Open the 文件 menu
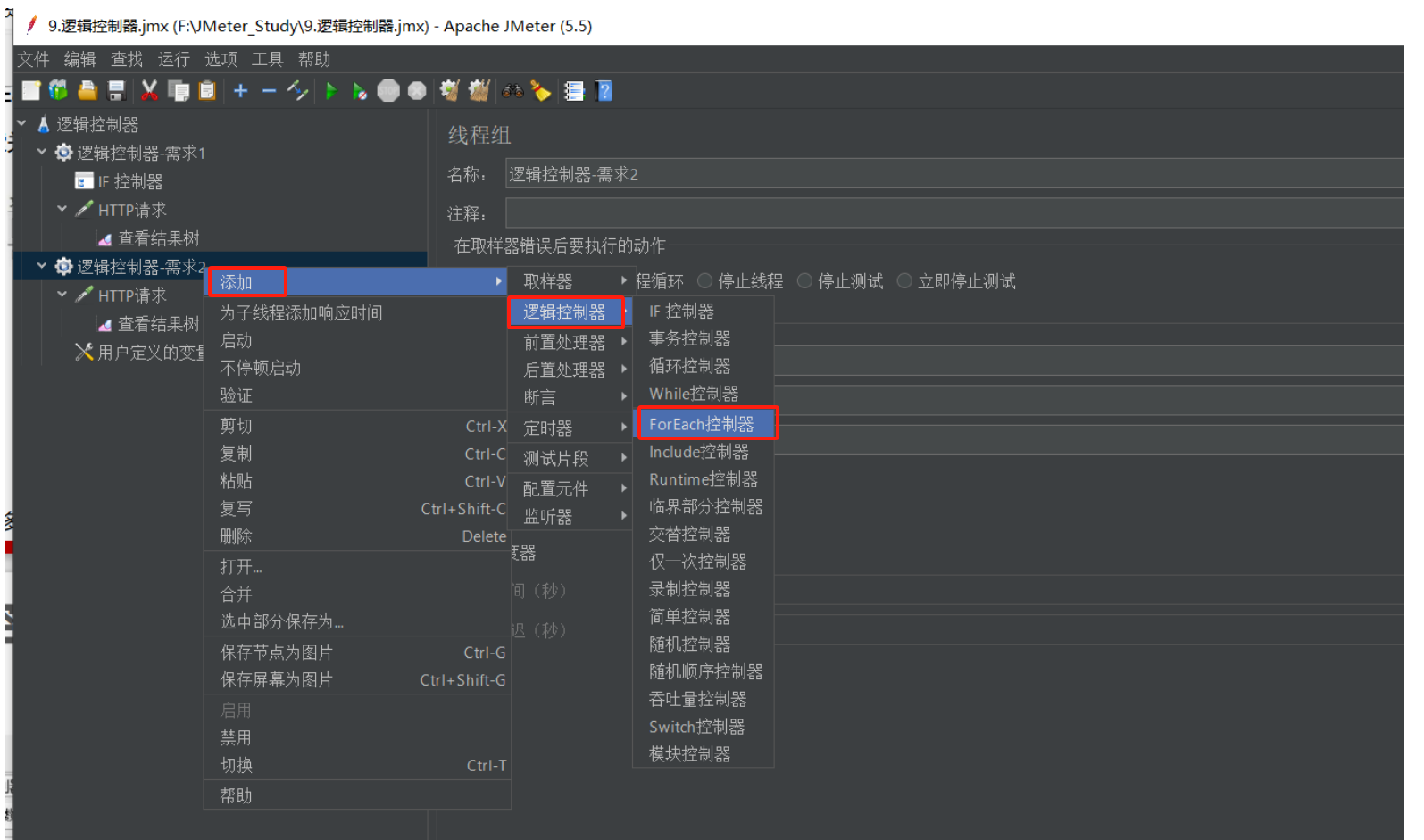 click(33, 59)
